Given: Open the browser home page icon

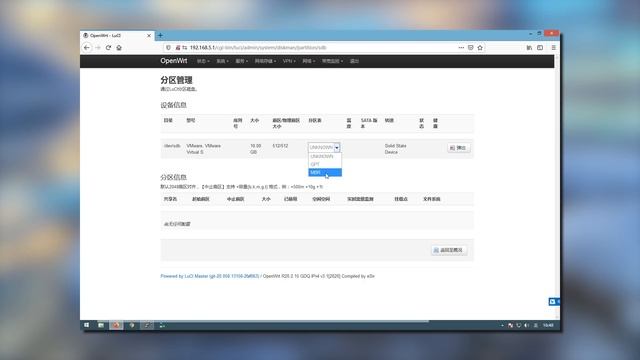Looking at the screenshot, I should click(119, 48).
